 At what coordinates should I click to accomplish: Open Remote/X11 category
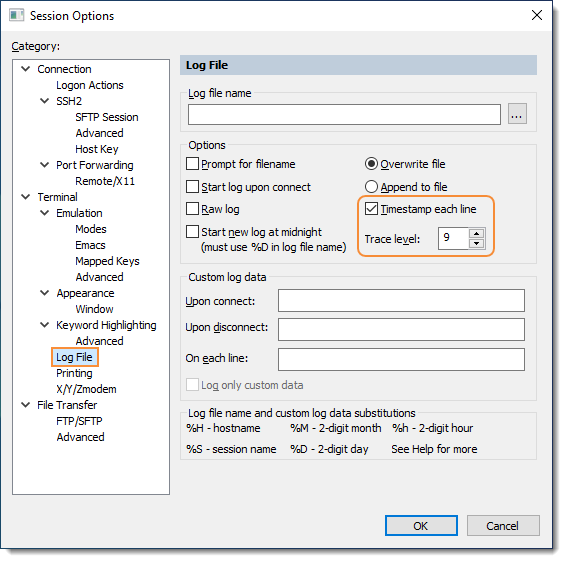[x=105, y=181]
